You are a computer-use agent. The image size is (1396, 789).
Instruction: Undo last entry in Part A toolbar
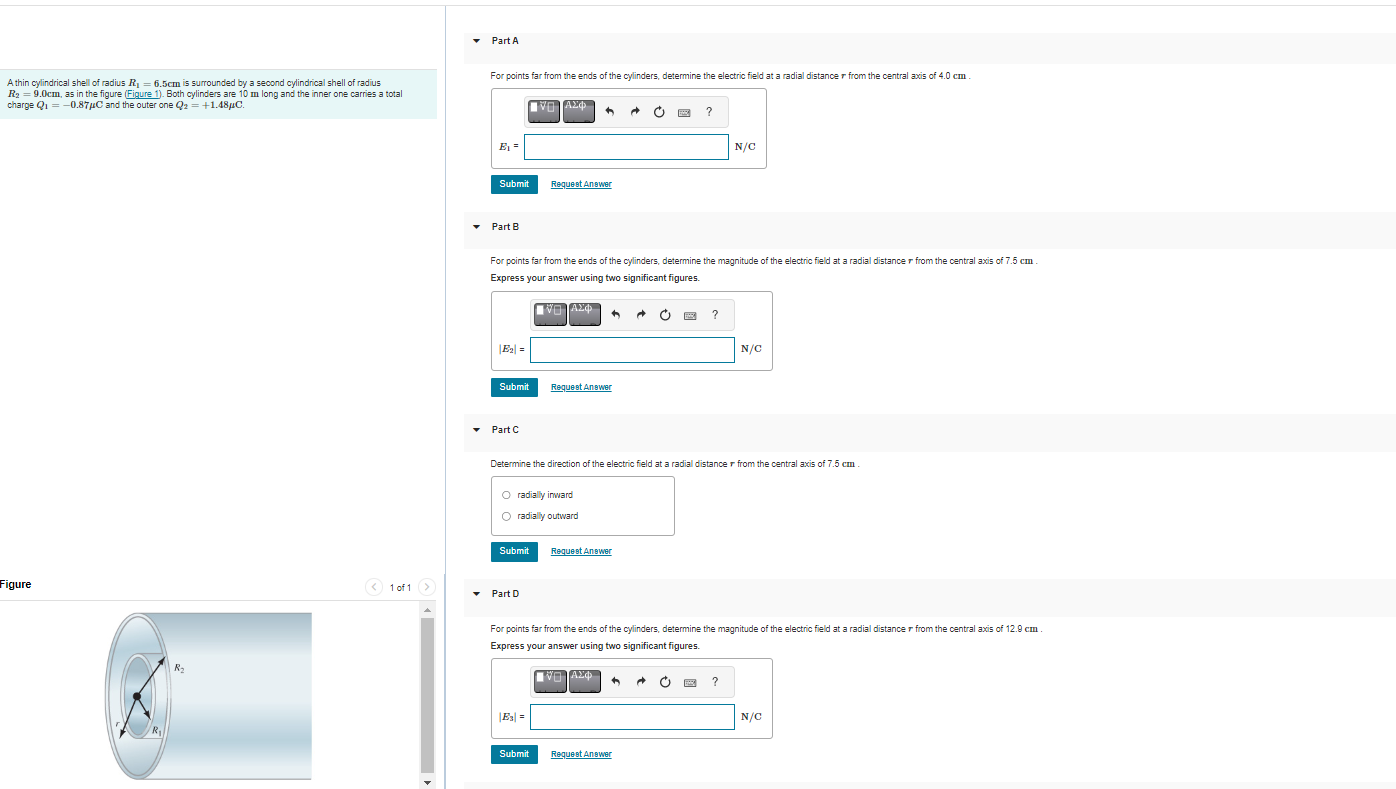(610, 112)
